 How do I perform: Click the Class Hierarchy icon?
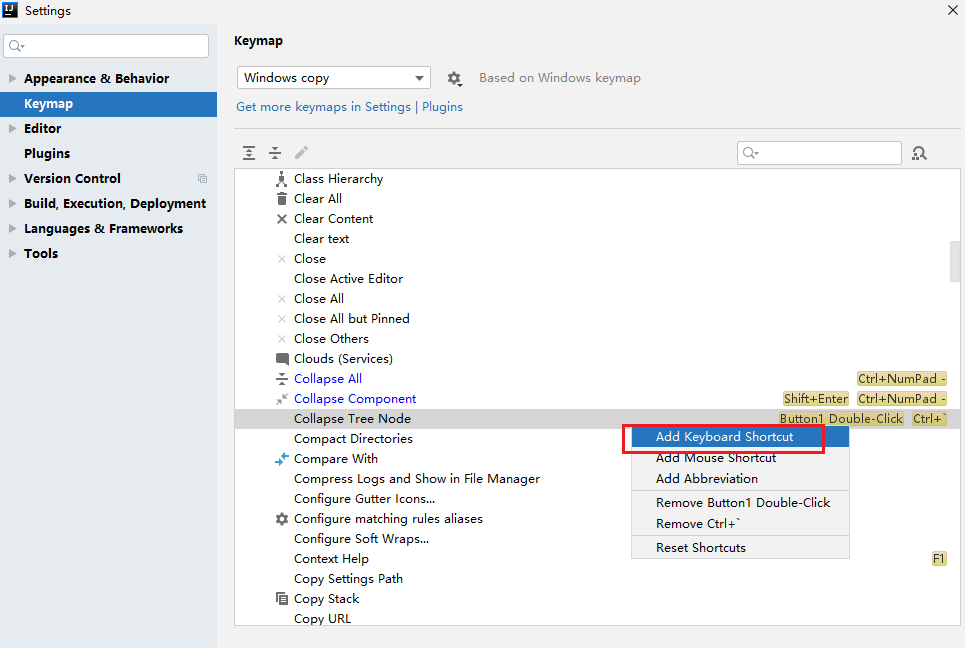281,179
